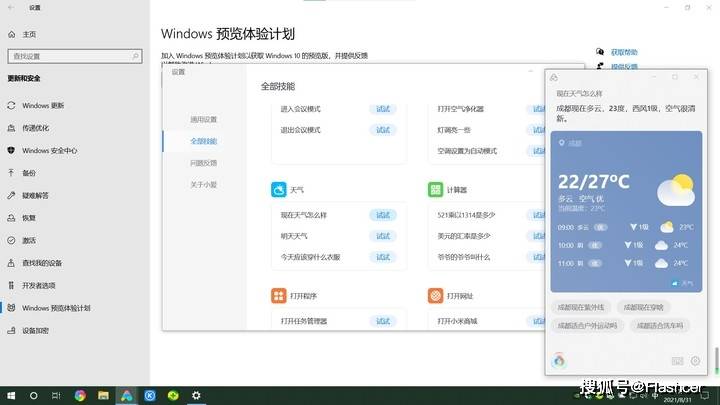Open 激活 in the sidebar

22,241
